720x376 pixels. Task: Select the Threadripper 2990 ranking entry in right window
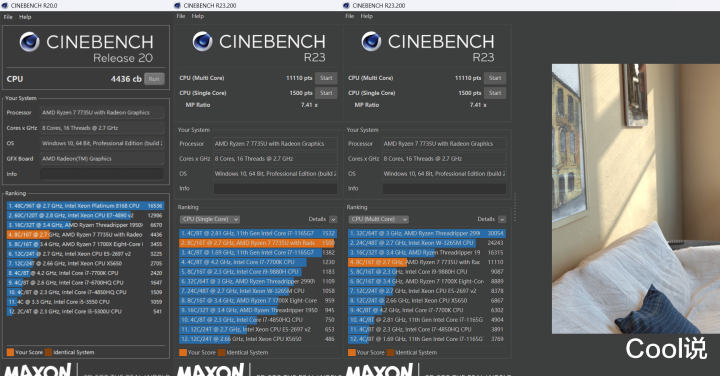tap(427, 233)
